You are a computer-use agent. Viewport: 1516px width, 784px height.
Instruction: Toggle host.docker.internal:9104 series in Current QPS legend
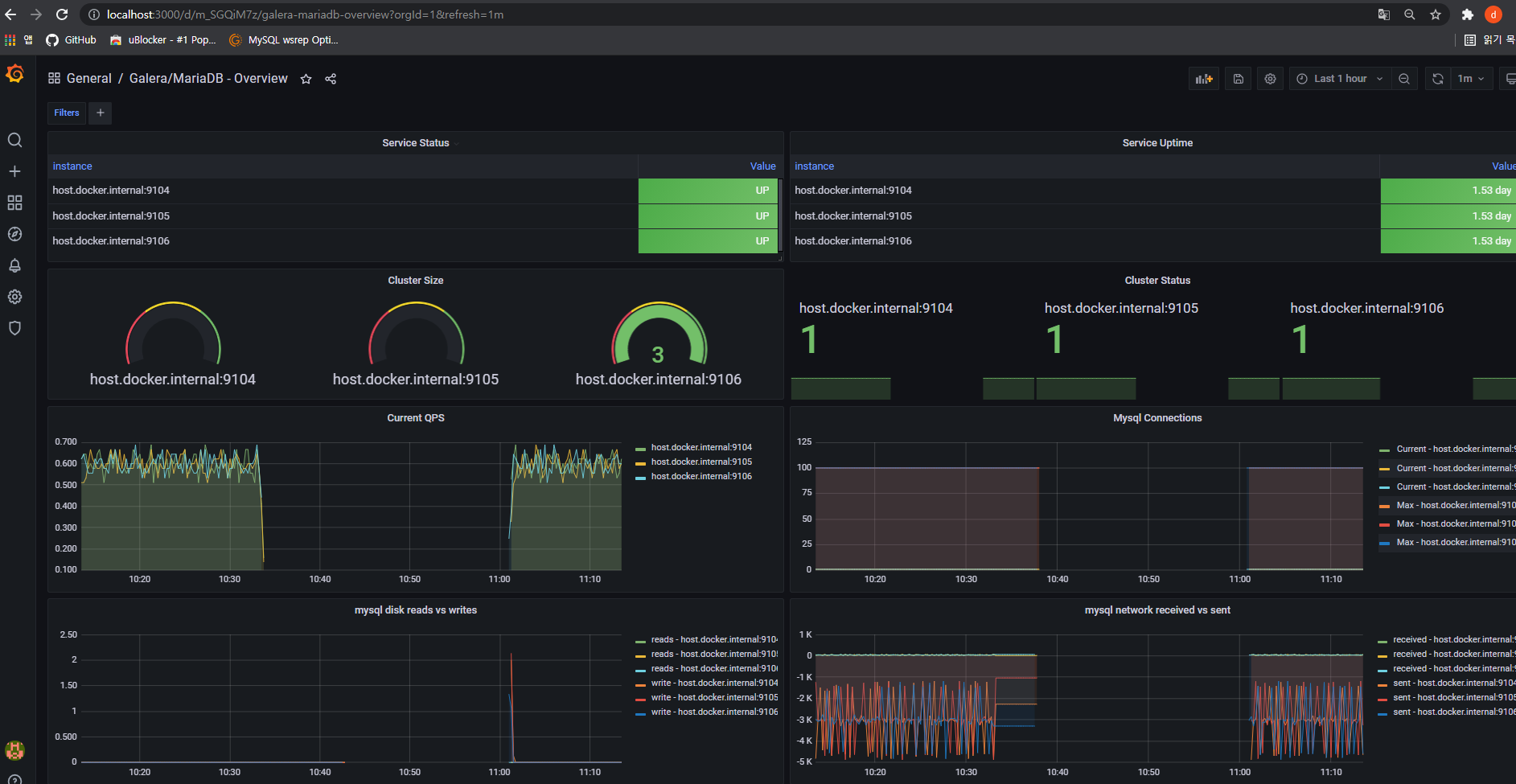(700, 448)
